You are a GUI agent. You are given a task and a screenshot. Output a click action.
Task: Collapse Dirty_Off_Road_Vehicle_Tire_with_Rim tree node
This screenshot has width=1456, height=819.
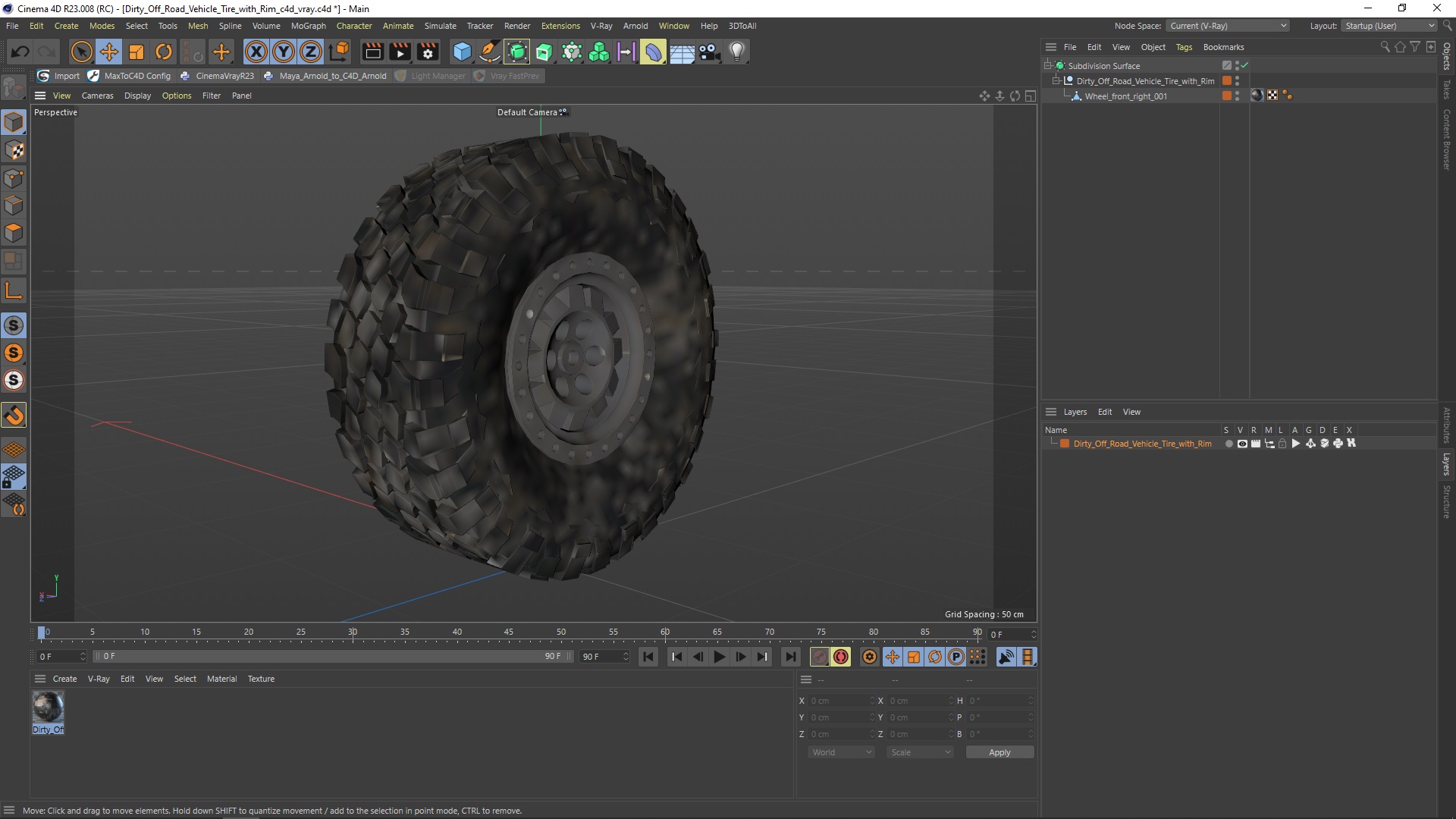pos(1056,80)
